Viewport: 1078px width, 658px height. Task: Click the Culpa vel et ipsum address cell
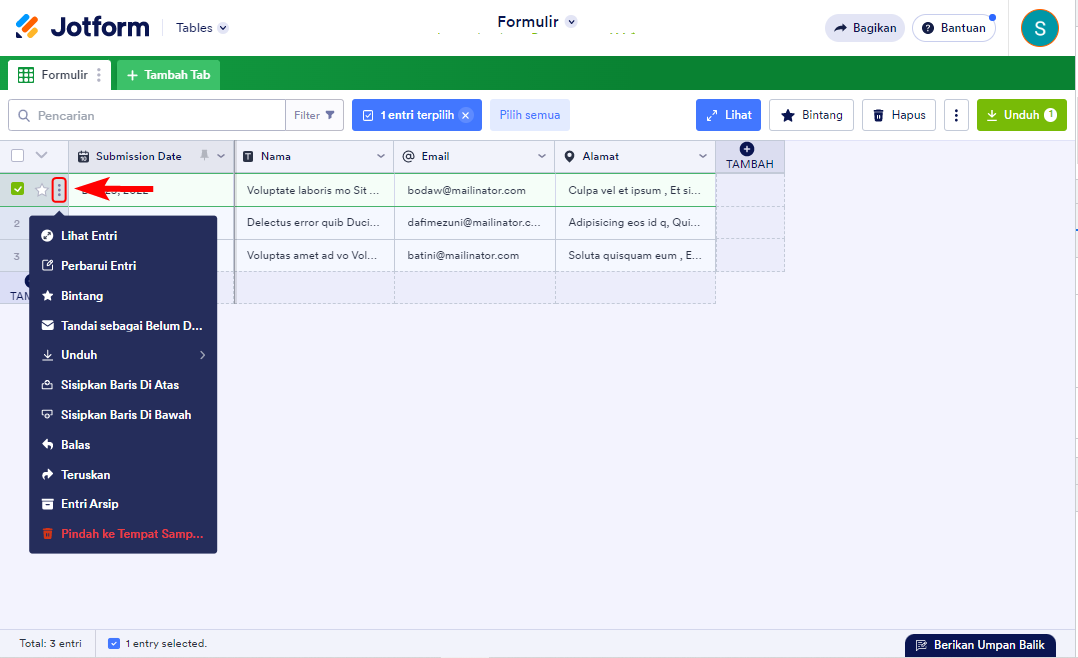(635, 190)
